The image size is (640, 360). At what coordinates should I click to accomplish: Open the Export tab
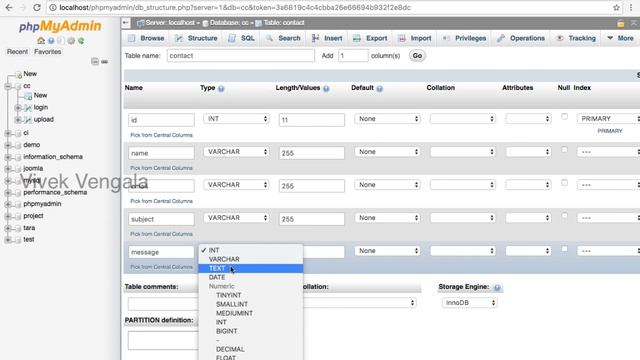(x=370, y=38)
